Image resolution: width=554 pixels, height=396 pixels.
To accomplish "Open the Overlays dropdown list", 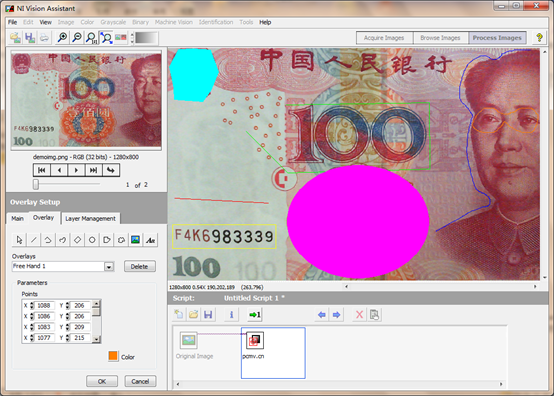I will 109,267.
